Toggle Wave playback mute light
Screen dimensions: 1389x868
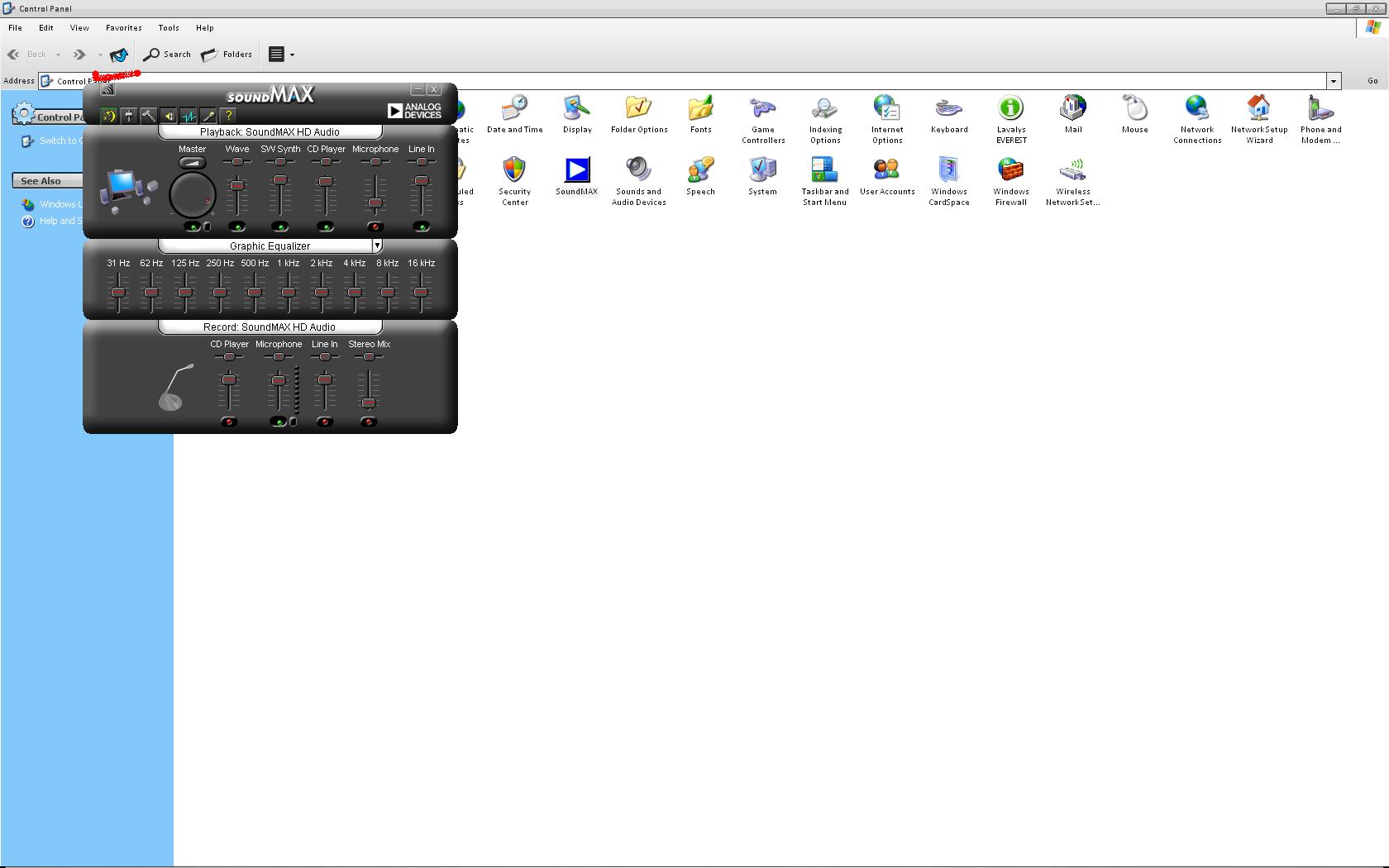click(237, 227)
